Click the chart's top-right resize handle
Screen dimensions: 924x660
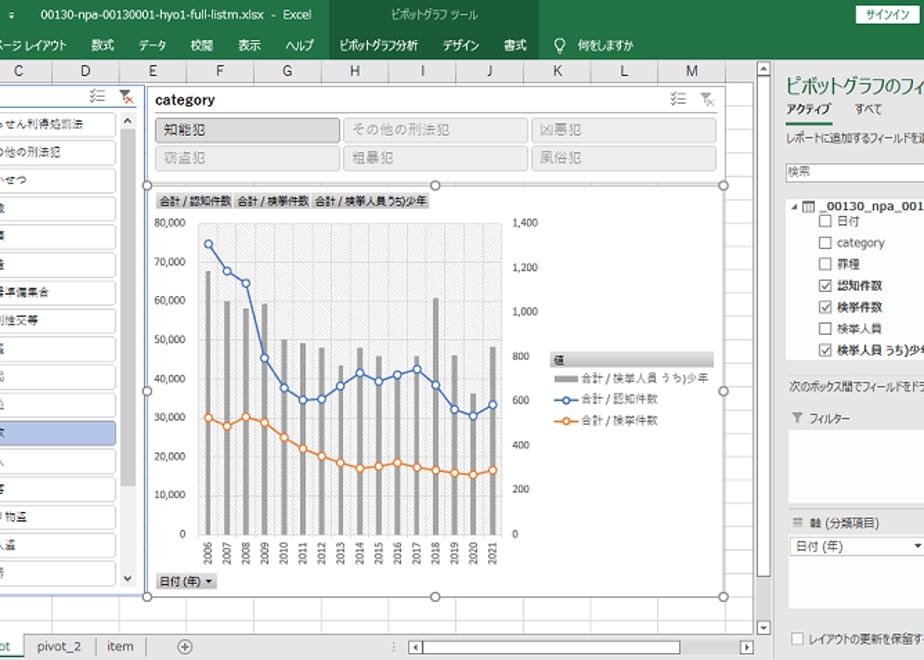(724, 185)
